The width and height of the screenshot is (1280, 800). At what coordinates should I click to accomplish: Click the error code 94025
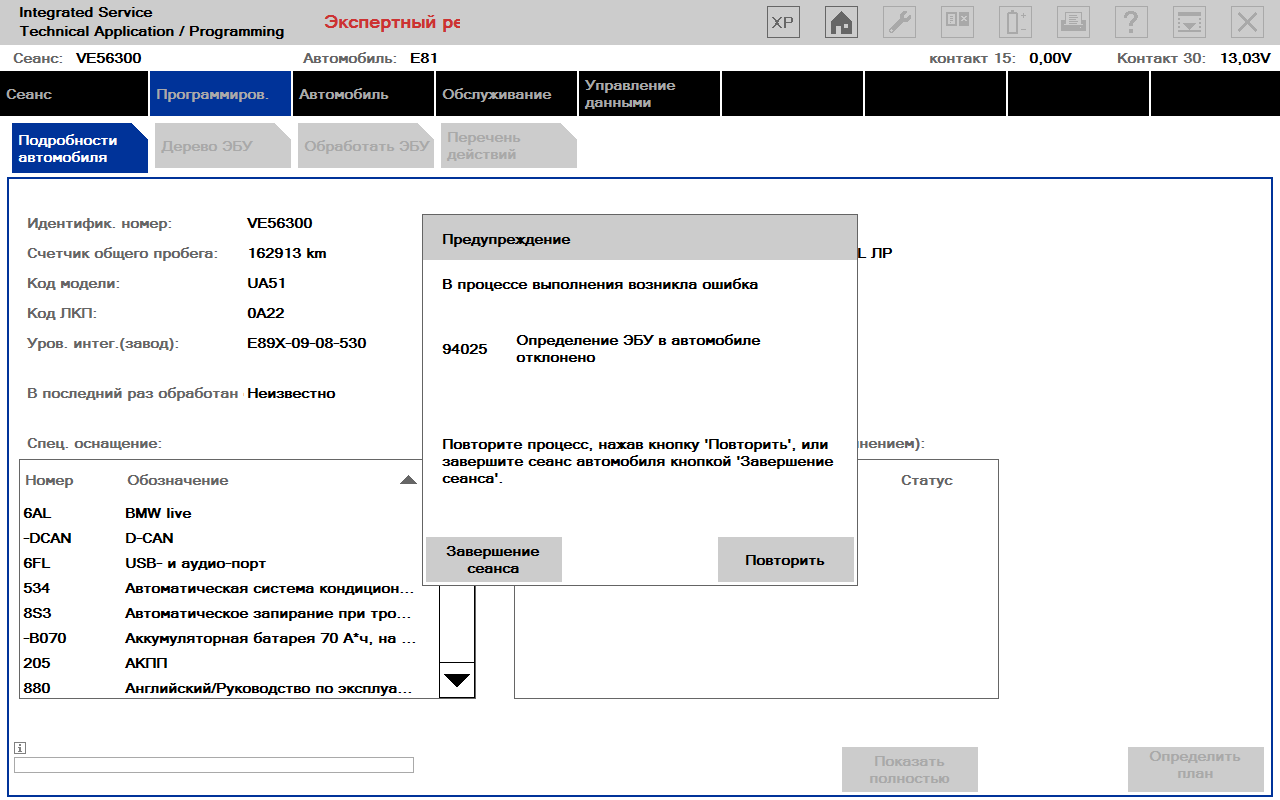click(x=465, y=349)
